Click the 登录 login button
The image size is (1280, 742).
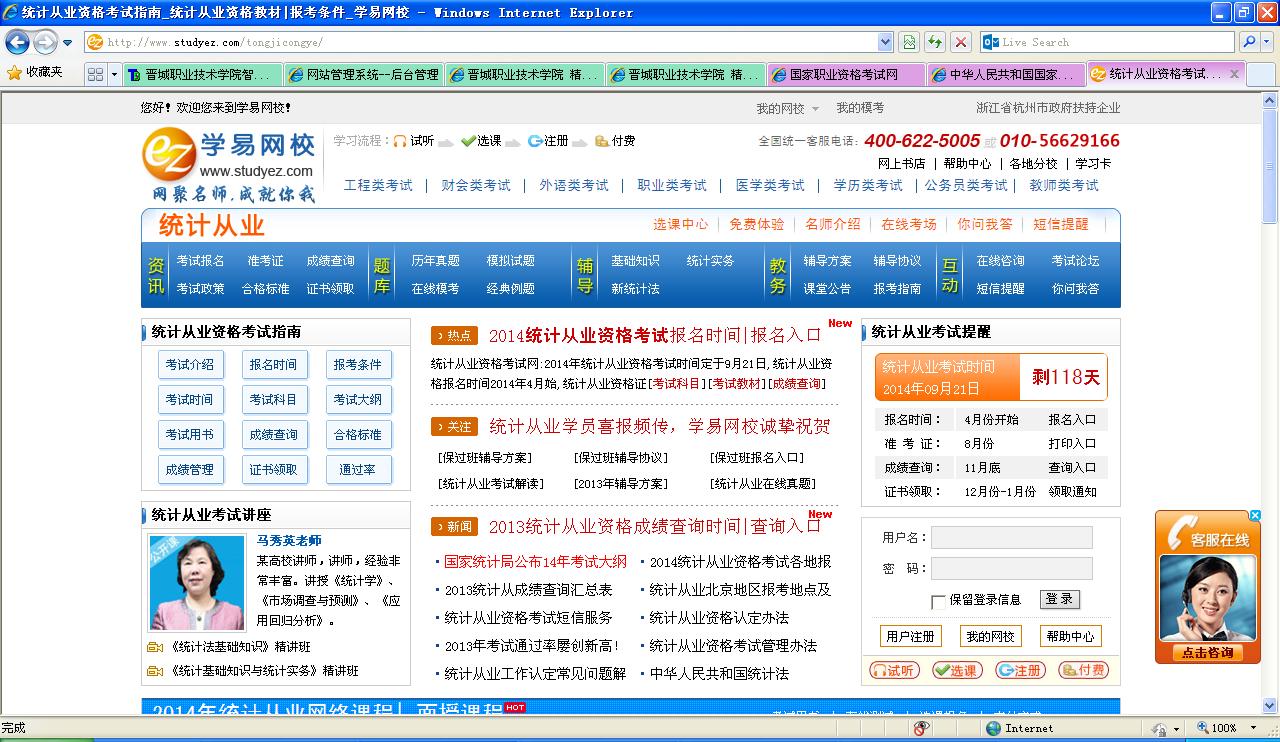point(1059,599)
